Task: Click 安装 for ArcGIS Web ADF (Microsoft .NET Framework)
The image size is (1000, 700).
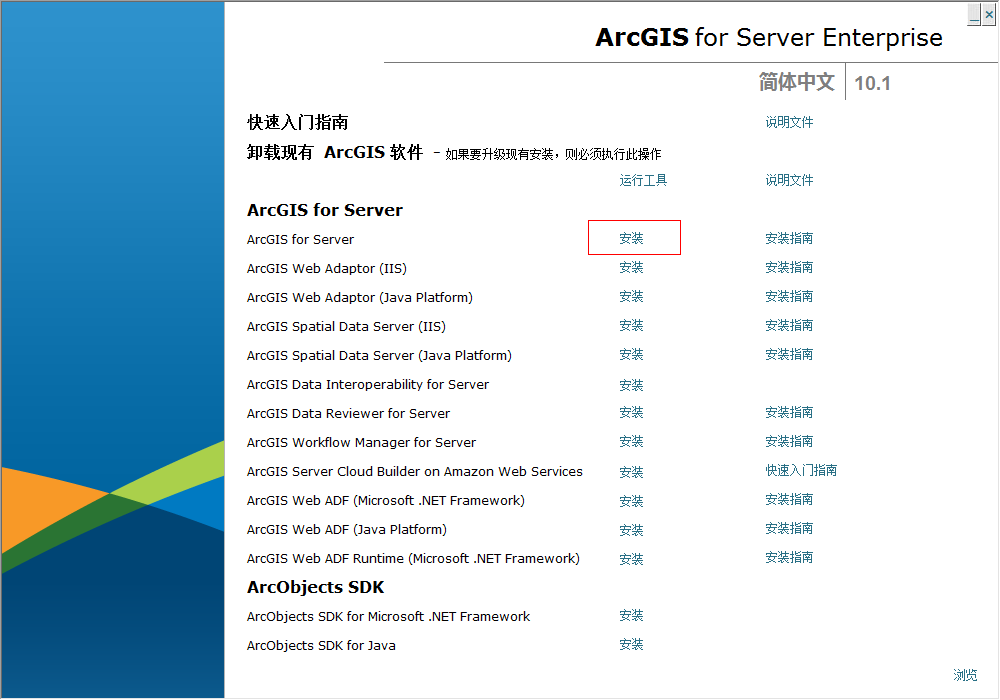Action: [x=631, y=502]
